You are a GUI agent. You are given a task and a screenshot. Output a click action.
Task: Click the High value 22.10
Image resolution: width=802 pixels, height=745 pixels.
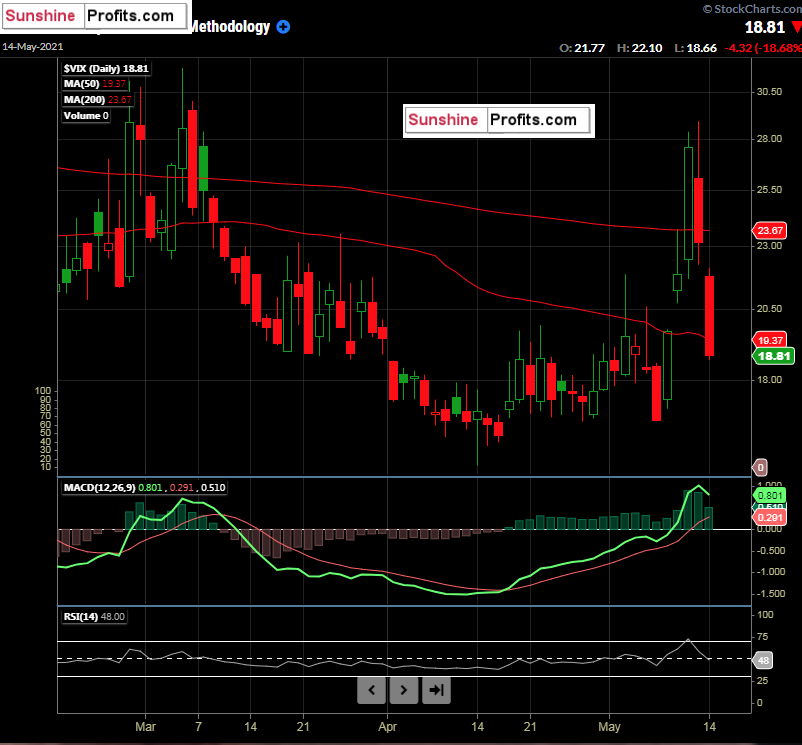click(647, 48)
